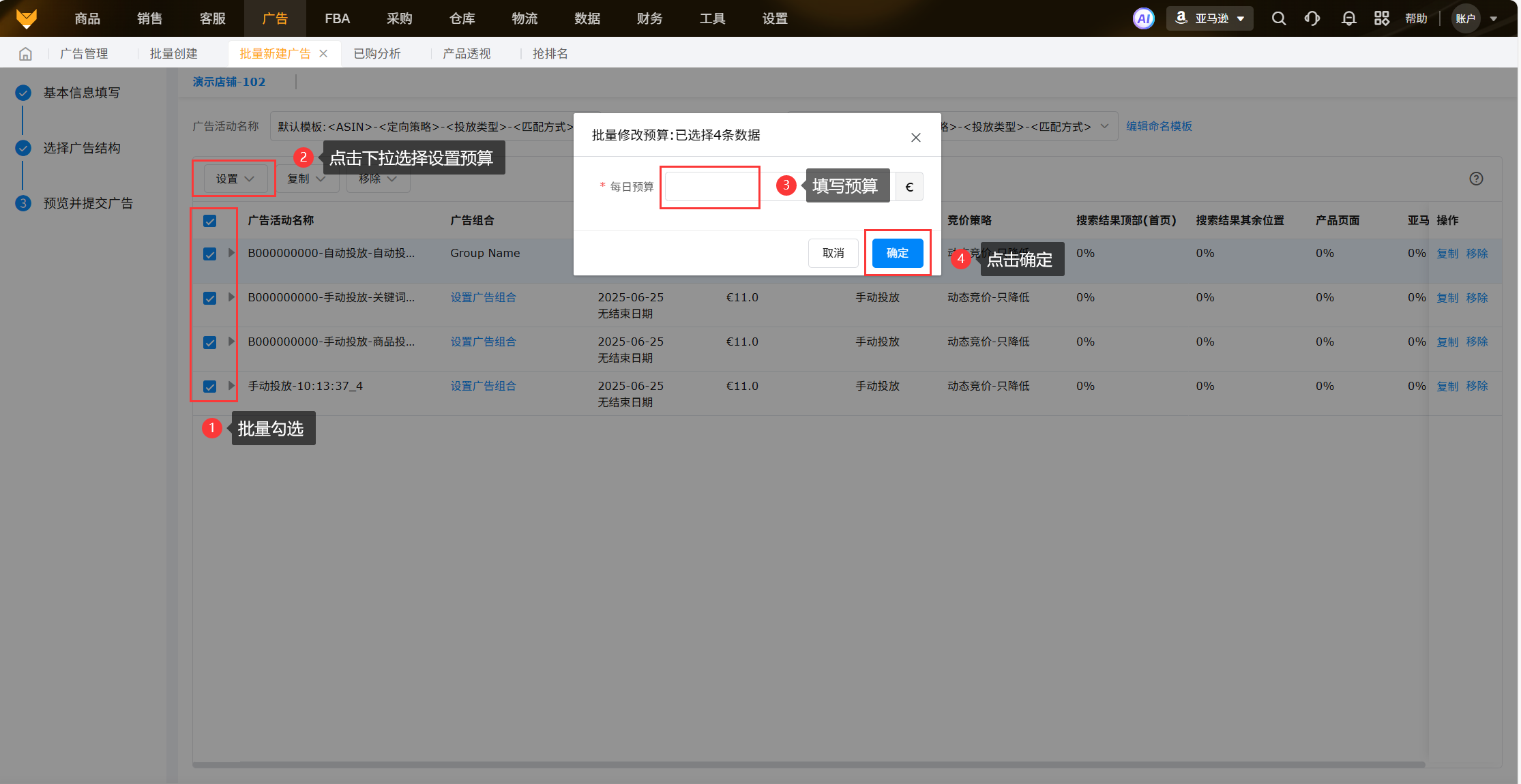The height and width of the screenshot is (784, 1521).
Task: Uncheck the 手动投放-10:13:37_4 row checkbox
Action: pos(210,387)
